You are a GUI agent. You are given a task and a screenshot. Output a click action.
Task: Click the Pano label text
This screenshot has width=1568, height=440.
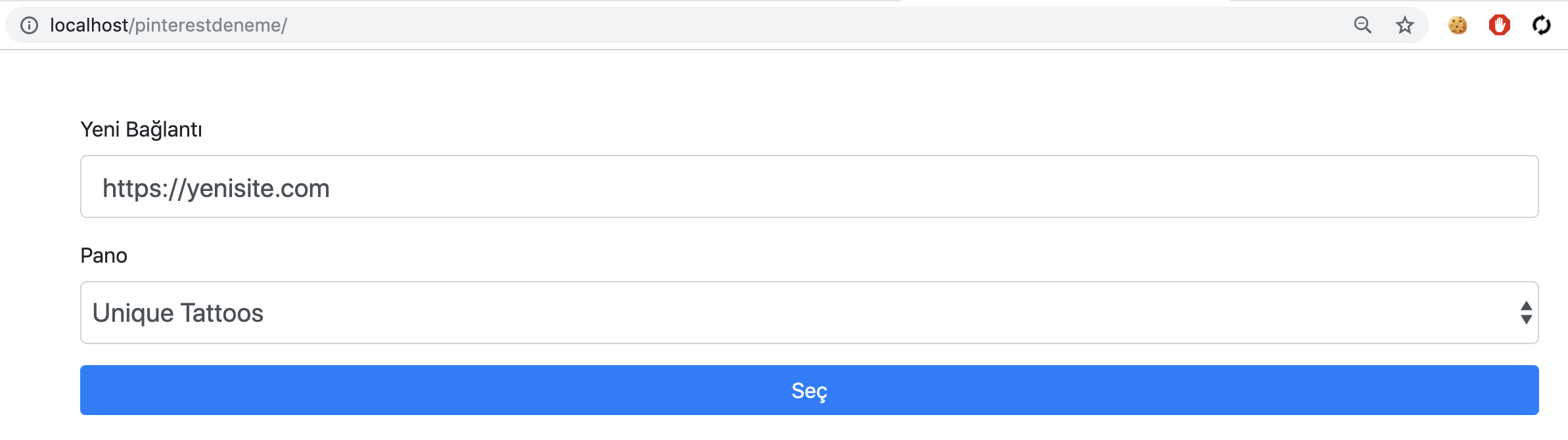tap(104, 255)
